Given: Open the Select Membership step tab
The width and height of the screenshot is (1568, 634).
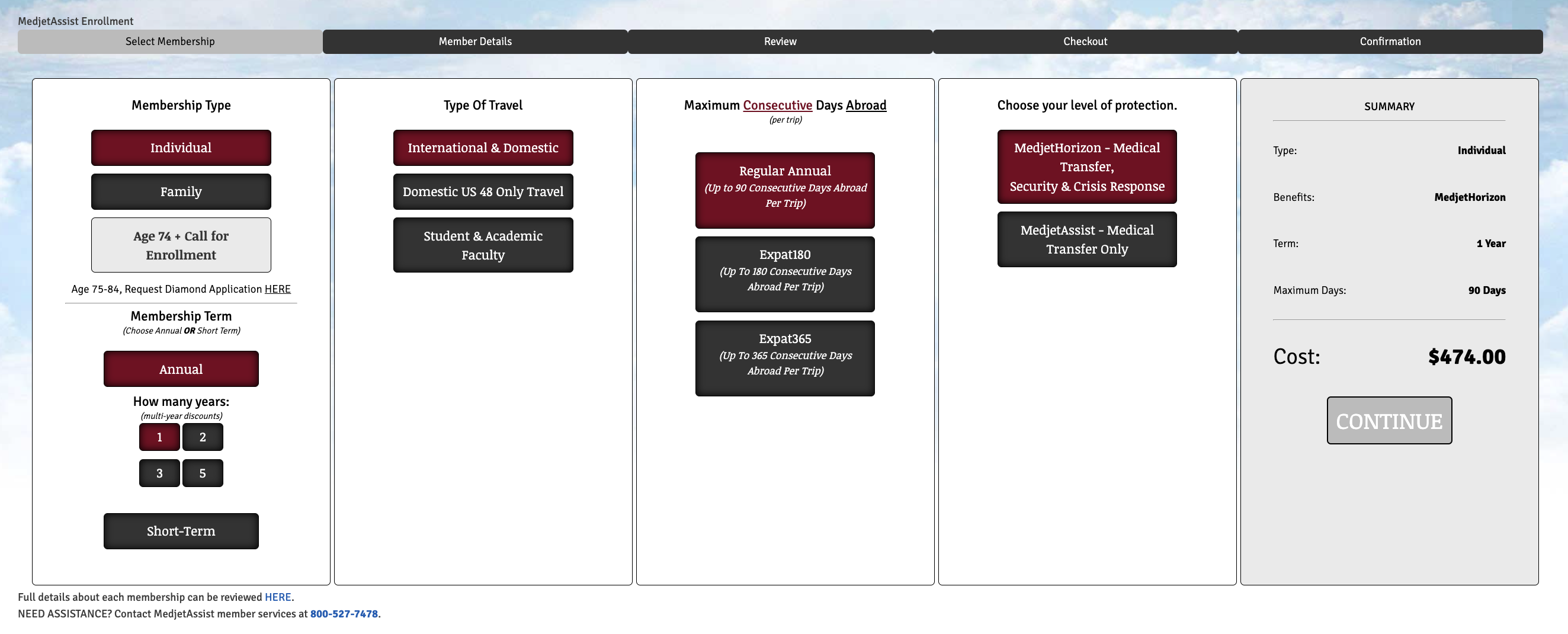Looking at the screenshot, I should coord(170,41).
